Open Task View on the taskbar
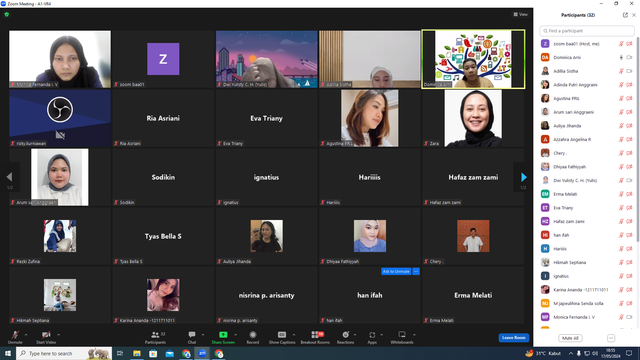Screen dimensions: 640x360 coord(120,353)
